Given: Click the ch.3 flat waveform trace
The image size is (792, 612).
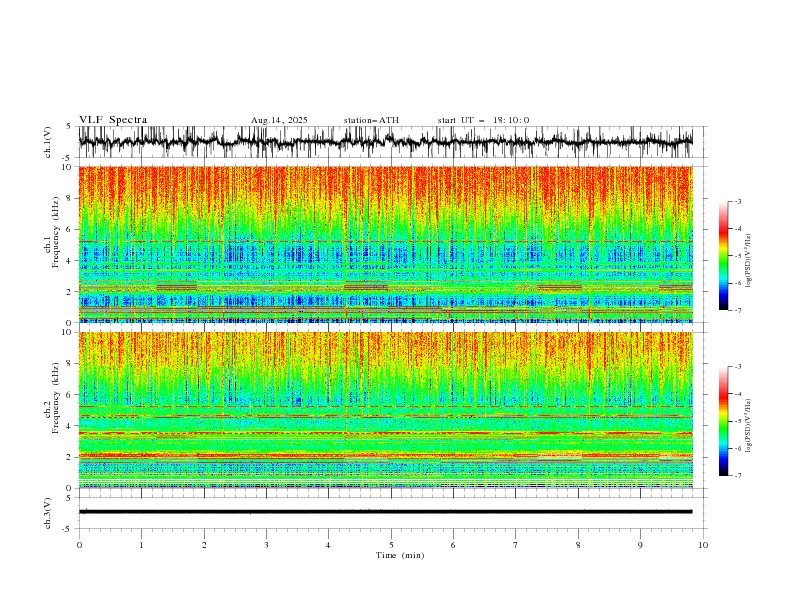Looking at the screenshot, I should pyautogui.click(x=386, y=512).
